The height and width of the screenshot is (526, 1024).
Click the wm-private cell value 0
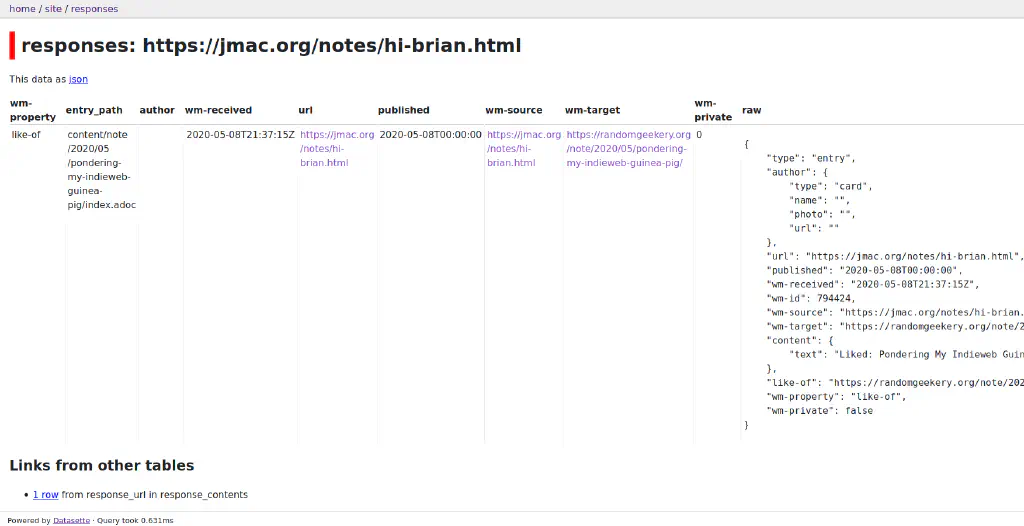[699, 135]
